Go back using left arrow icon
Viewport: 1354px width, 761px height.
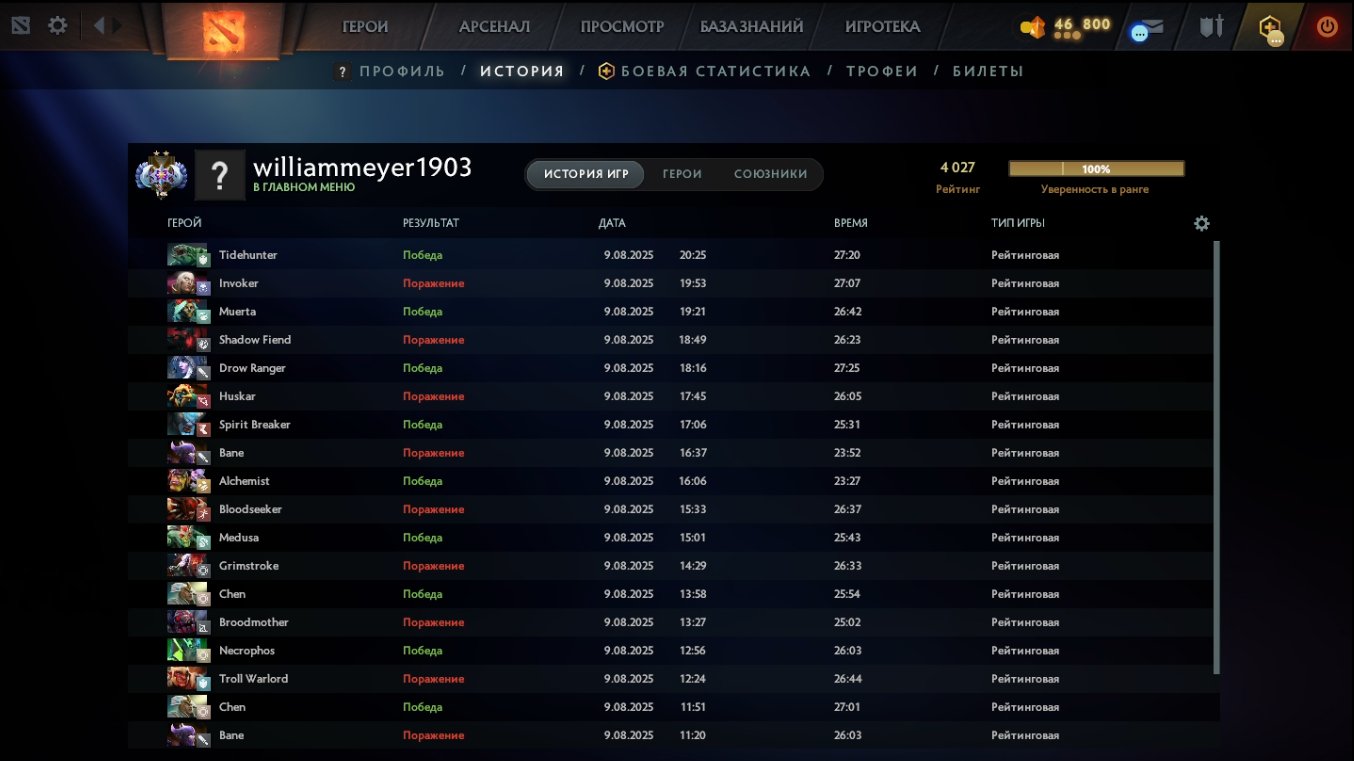[x=99, y=25]
